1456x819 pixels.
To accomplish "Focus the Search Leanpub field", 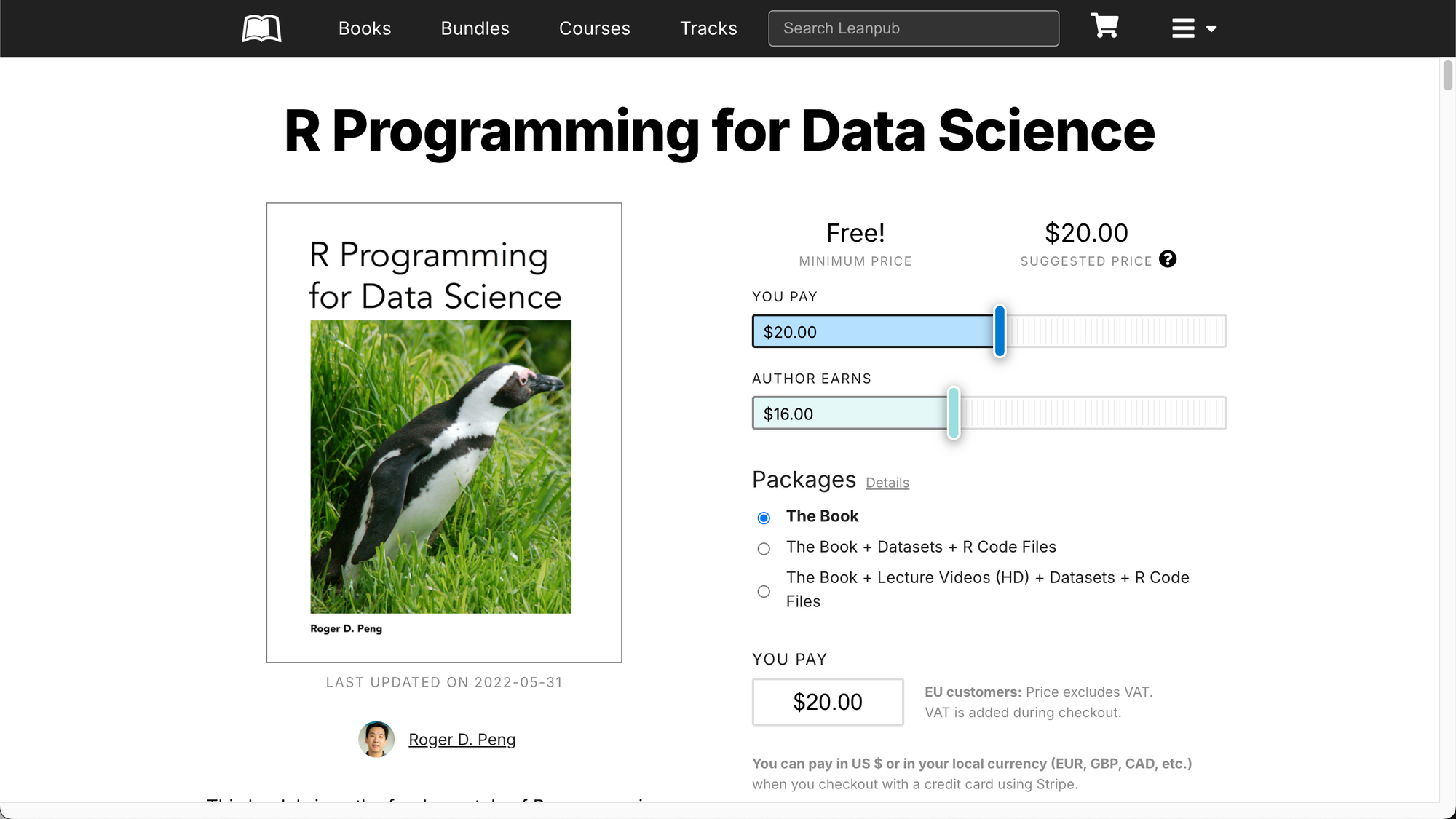I will pyautogui.click(x=914, y=28).
